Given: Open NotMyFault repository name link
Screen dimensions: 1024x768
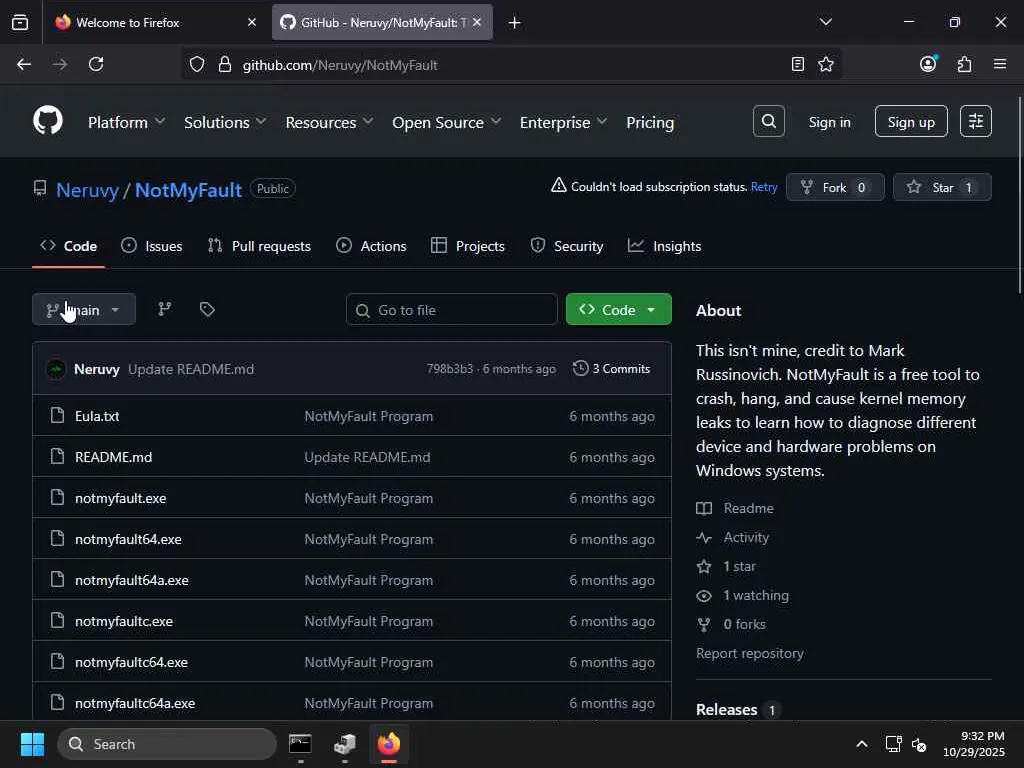Looking at the screenshot, I should (188, 190).
